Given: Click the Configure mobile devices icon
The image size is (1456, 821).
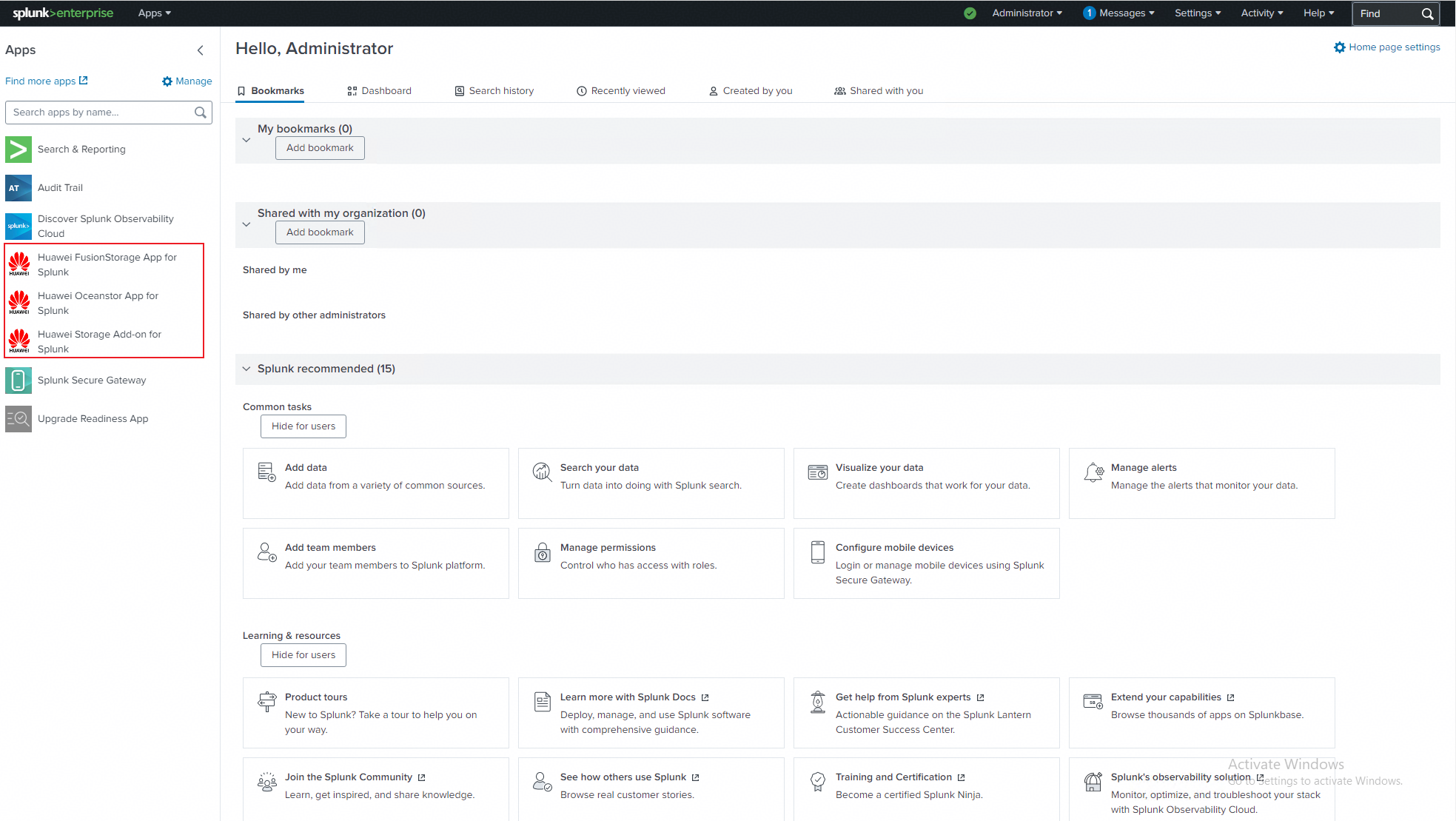Looking at the screenshot, I should point(817,552).
